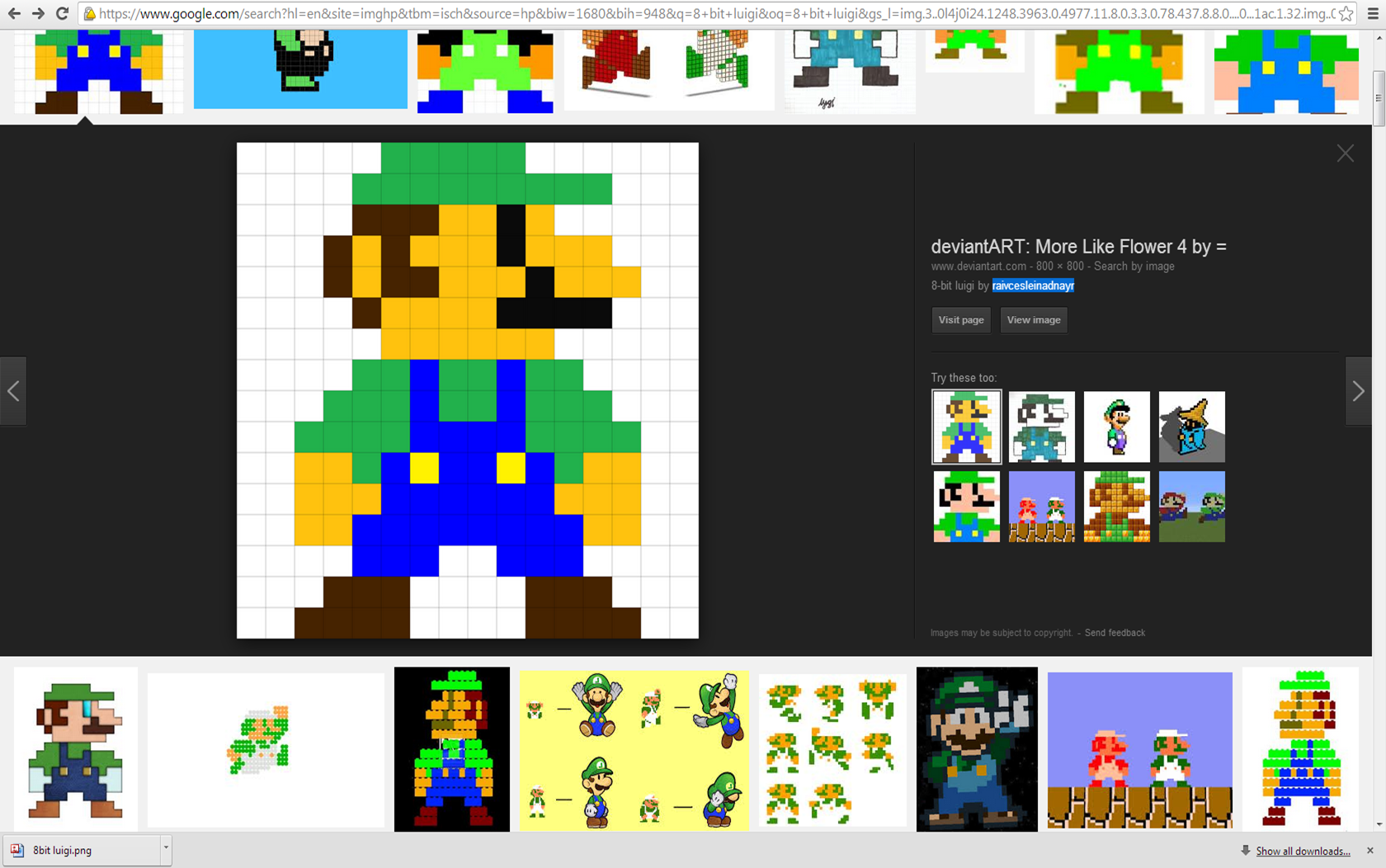Advance to next image with right chevron

pyautogui.click(x=1359, y=390)
